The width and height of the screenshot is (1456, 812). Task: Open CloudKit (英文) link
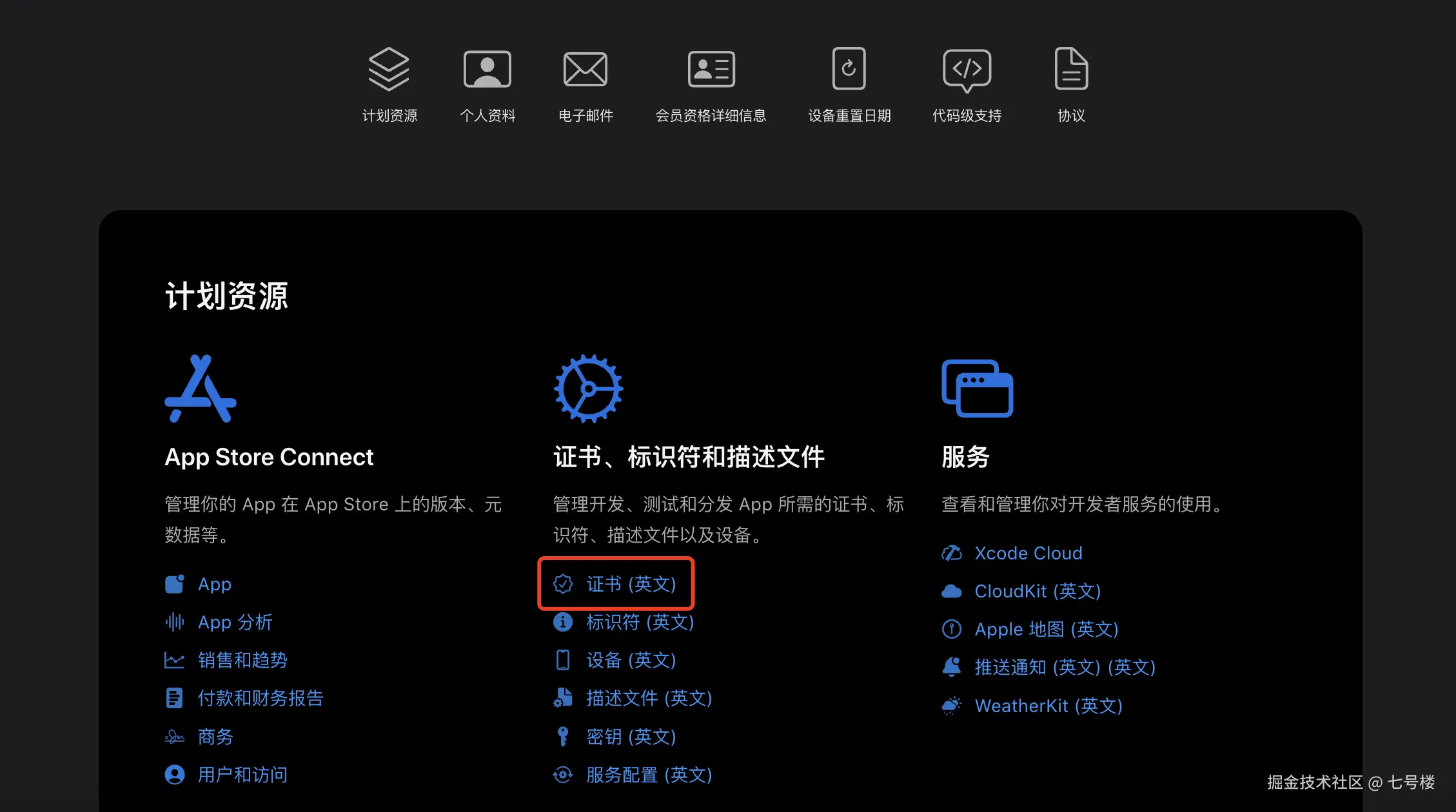[1037, 591]
